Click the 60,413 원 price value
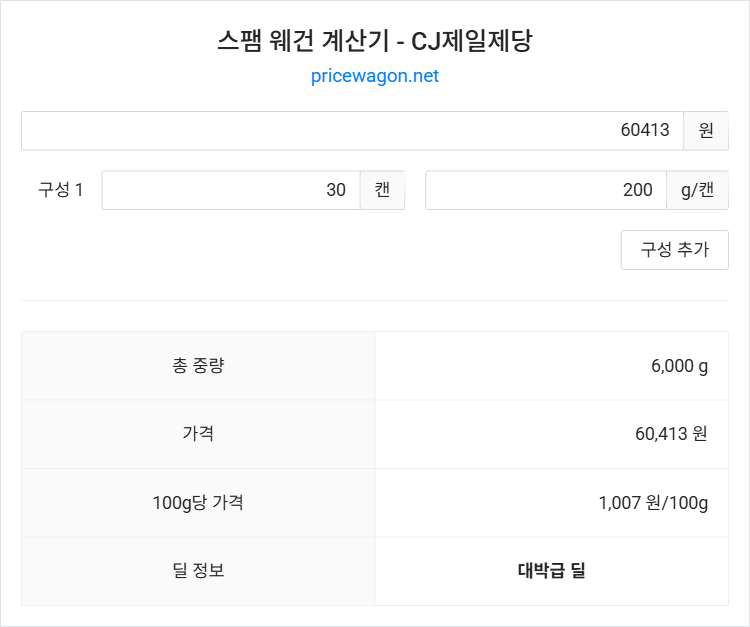 [x=671, y=434]
